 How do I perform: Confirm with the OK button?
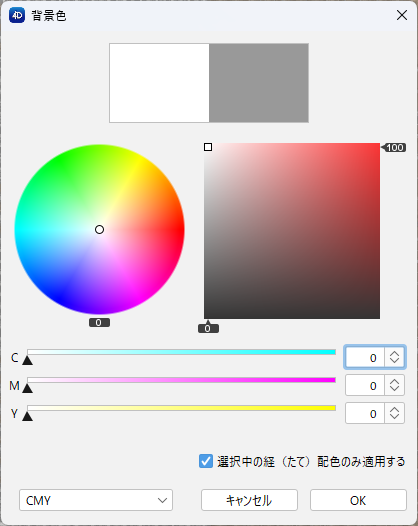[358, 500]
